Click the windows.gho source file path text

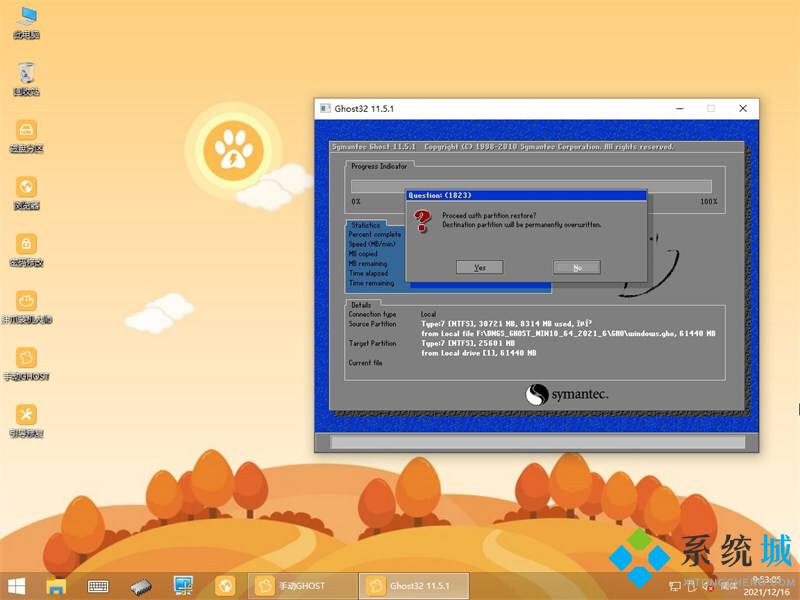pos(568,334)
